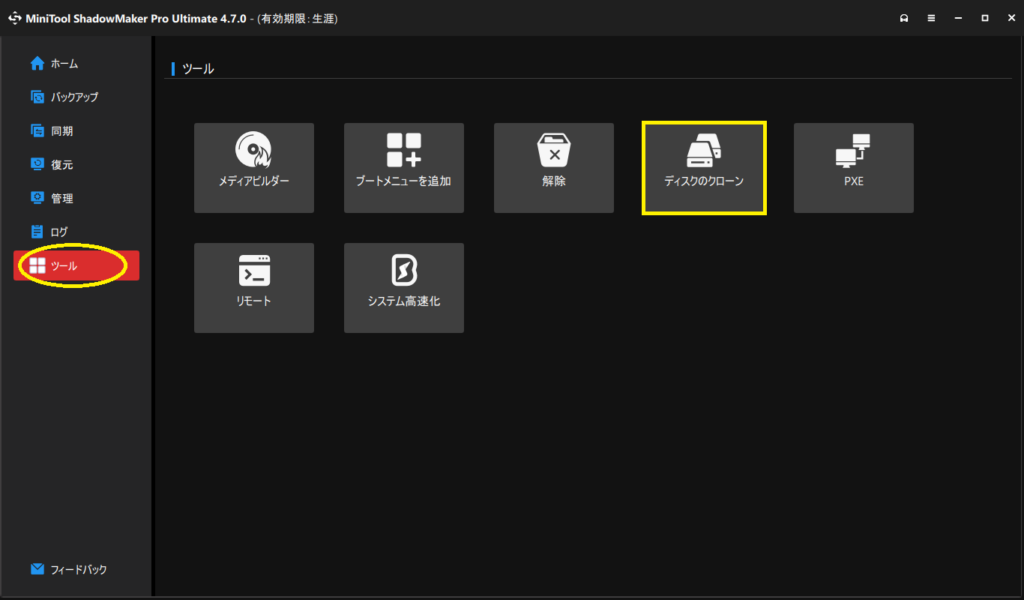Screen dimensions: 1024x600
Task: Go to ホーム in sidebar
Action: point(76,63)
